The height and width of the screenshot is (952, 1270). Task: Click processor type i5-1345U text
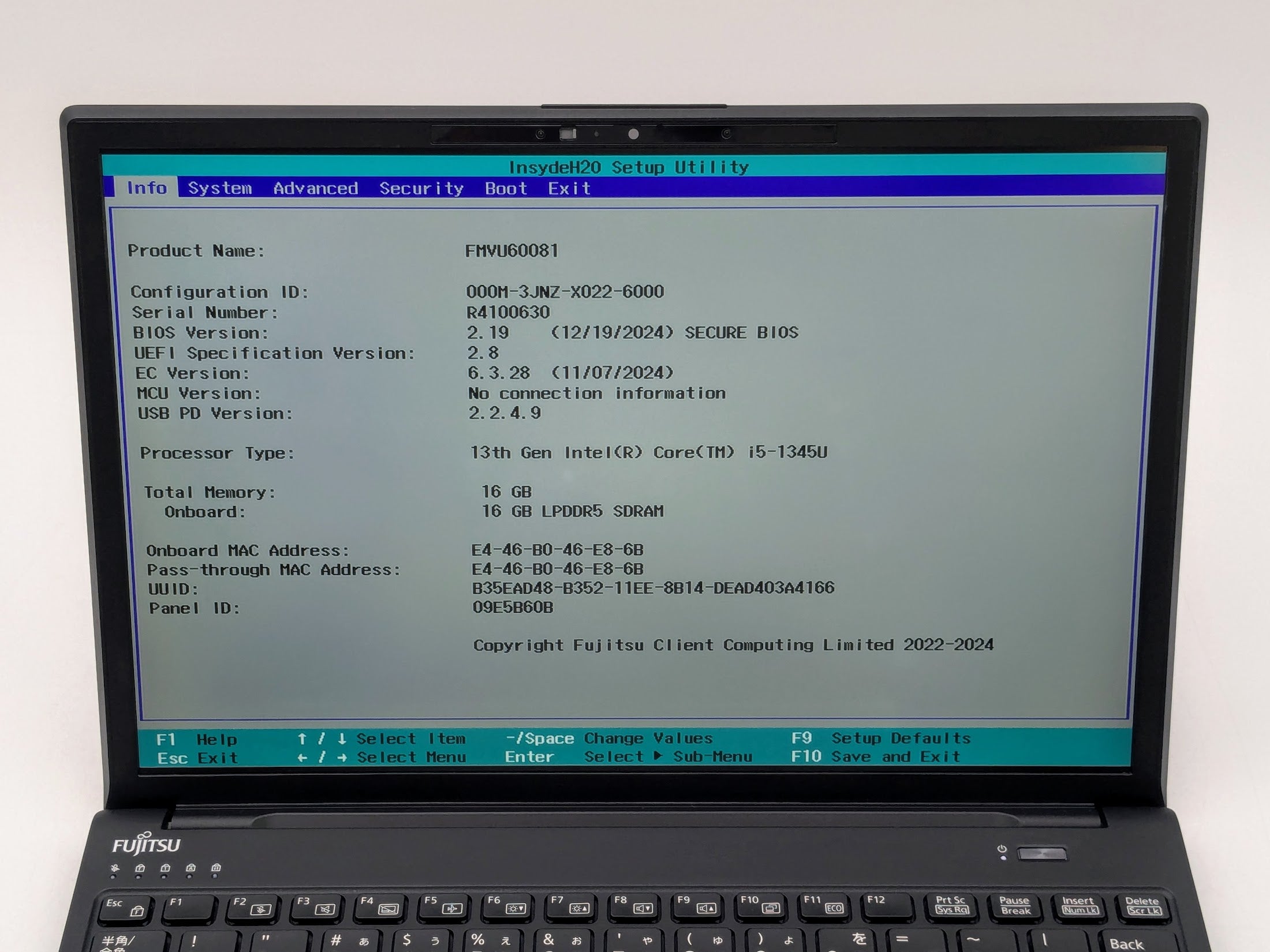(x=649, y=452)
